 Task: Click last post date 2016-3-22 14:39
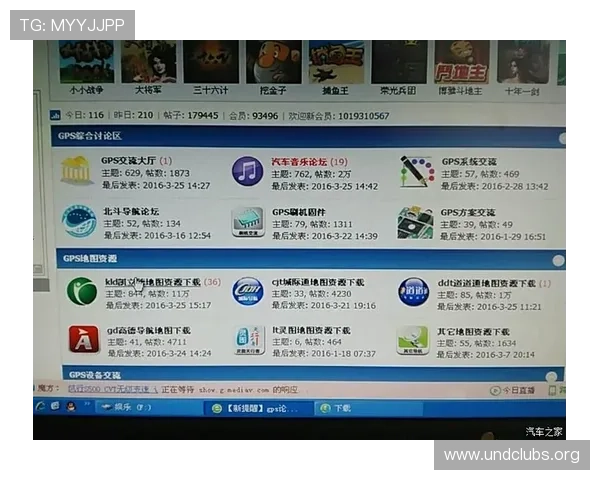[x=345, y=237]
